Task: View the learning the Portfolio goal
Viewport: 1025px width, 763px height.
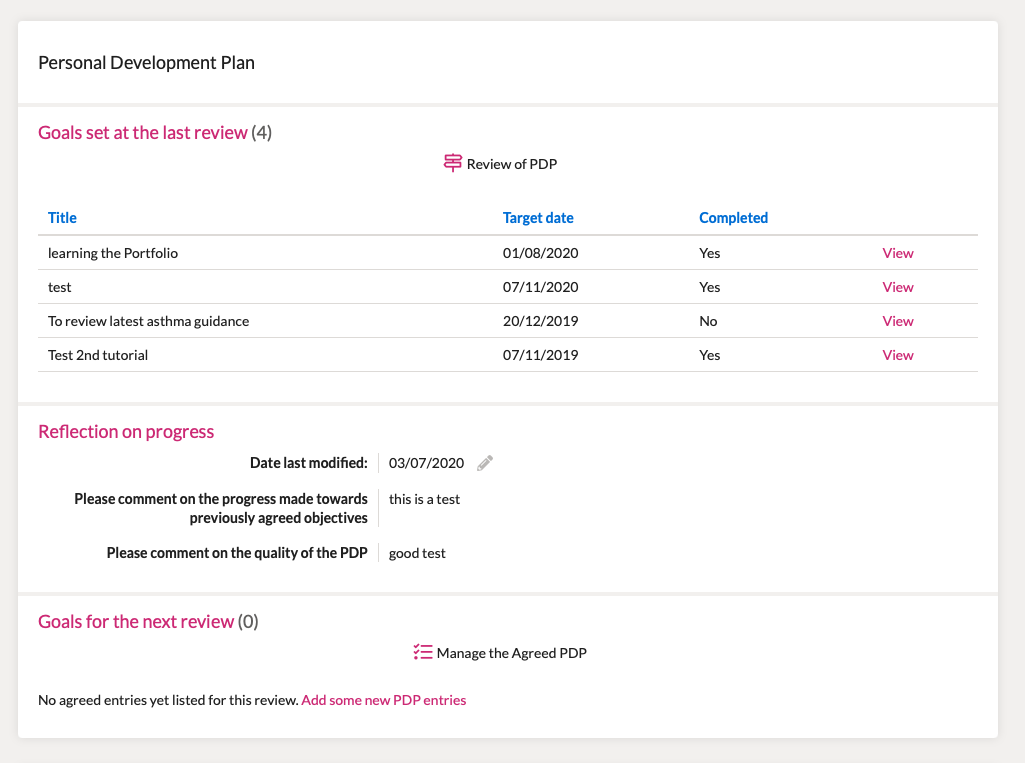Action: point(898,253)
